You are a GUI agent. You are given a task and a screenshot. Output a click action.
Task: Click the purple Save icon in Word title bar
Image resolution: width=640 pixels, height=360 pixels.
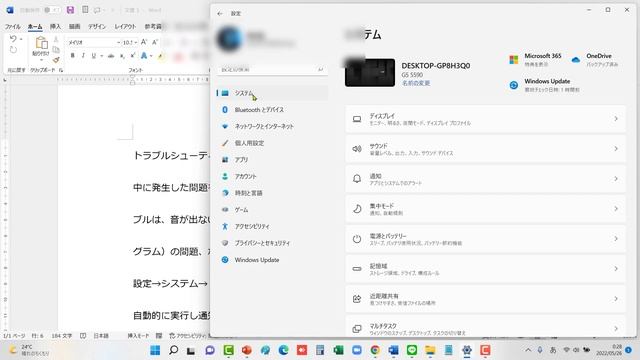[70, 10]
